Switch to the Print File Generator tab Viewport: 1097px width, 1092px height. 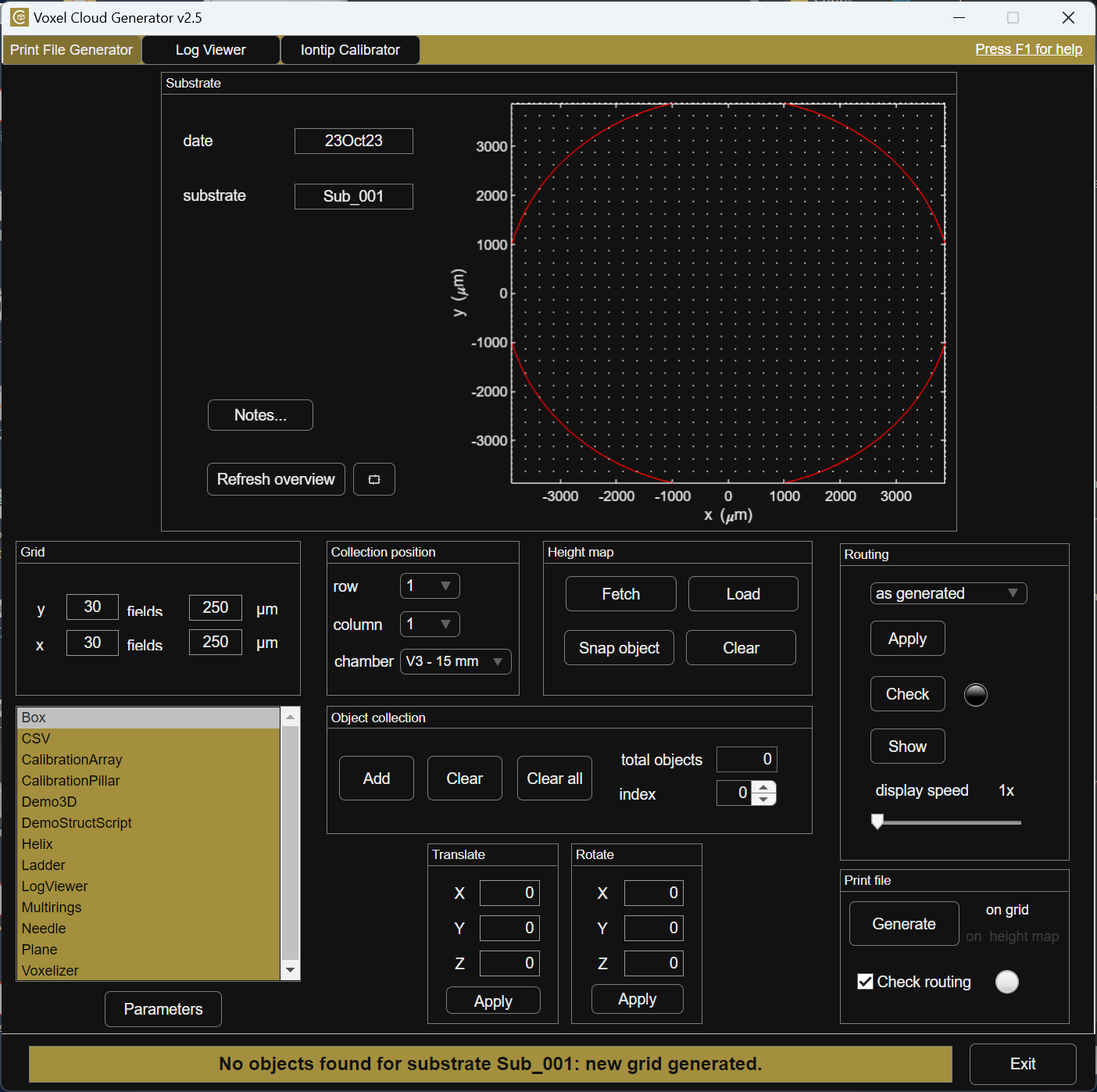tap(71, 50)
